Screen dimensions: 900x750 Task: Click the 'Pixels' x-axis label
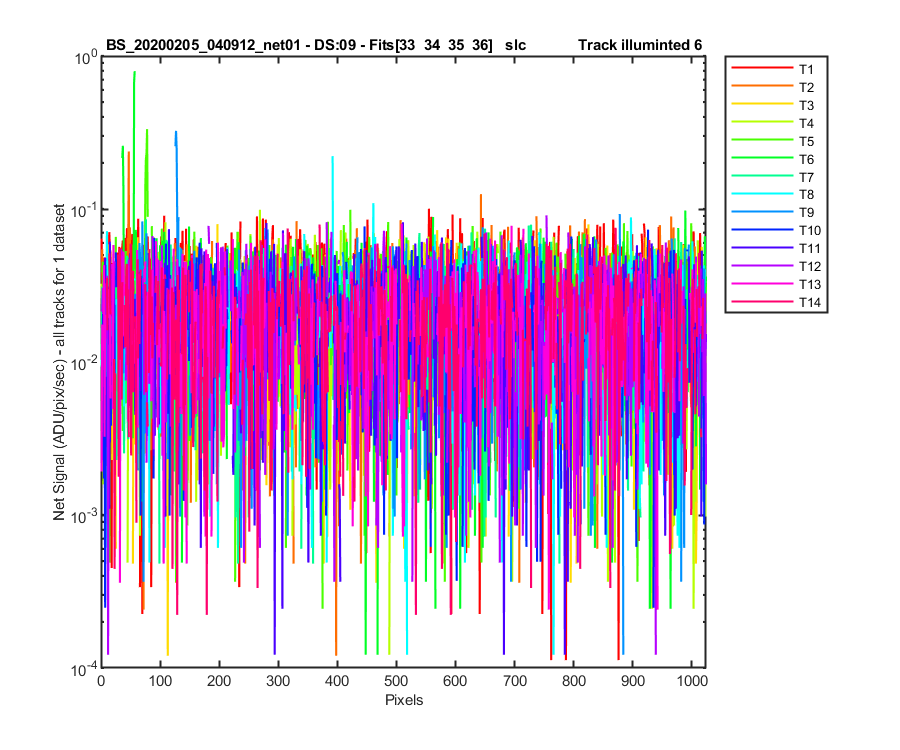coord(404,700)
